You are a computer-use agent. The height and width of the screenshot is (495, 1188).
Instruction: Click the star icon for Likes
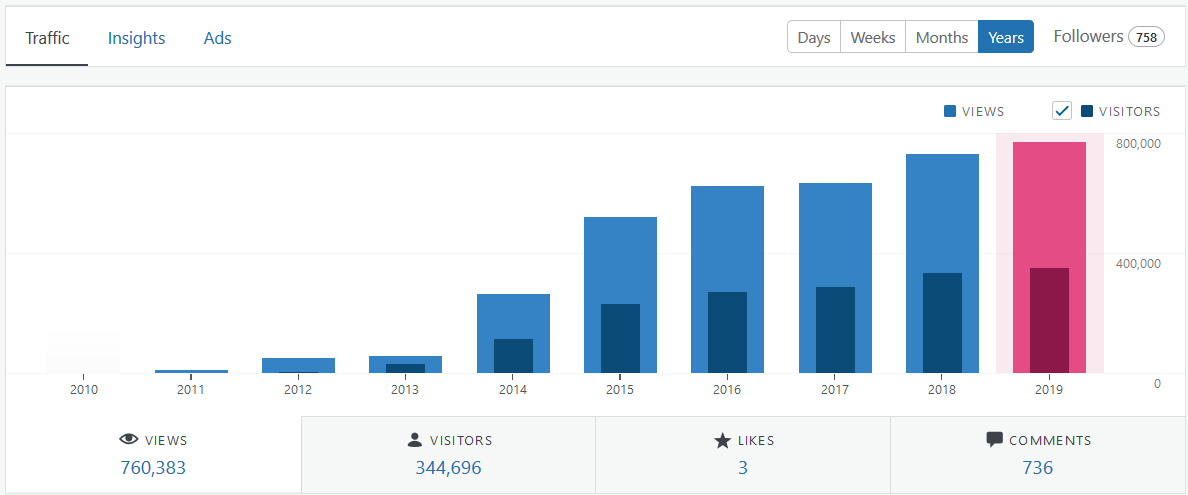point(722,440)
